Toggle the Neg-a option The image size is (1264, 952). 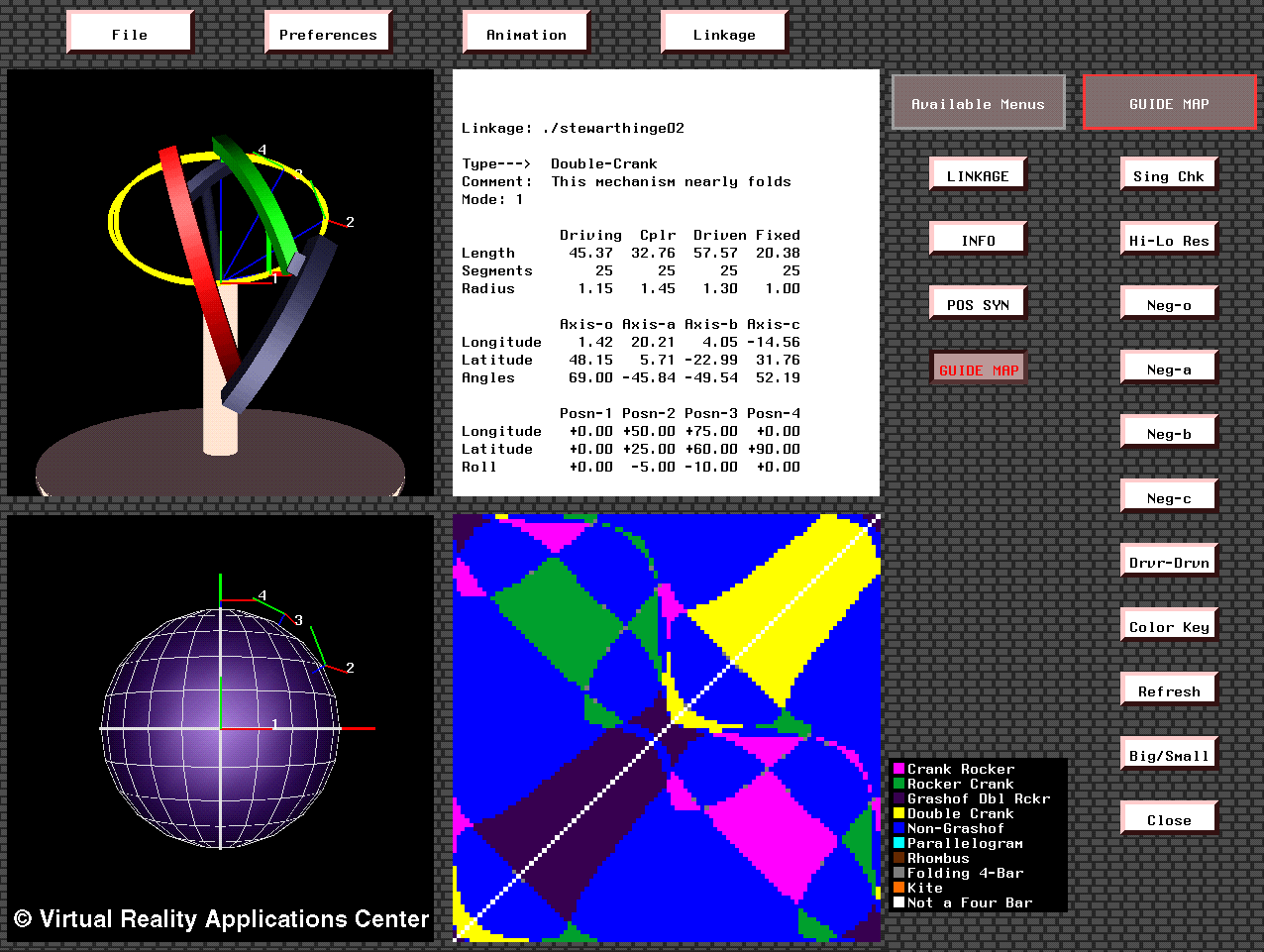point(1169,369)
